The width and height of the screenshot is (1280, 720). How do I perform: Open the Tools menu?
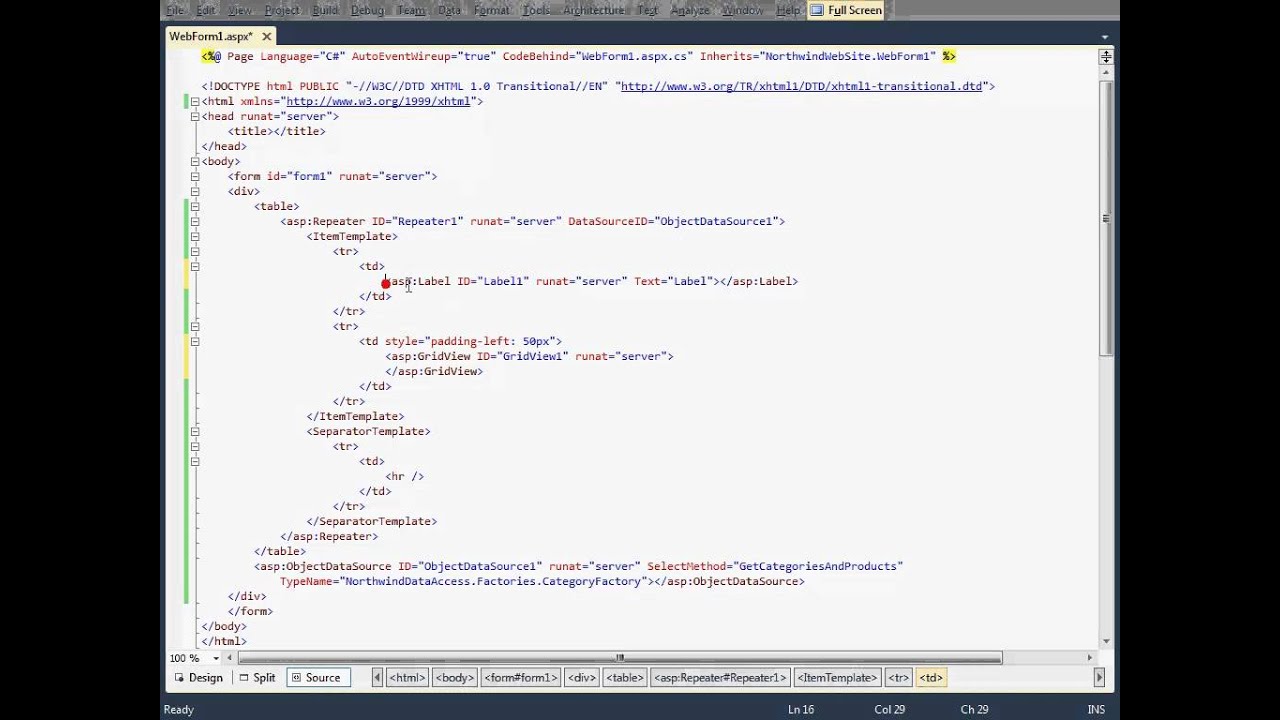coord(536,10)
